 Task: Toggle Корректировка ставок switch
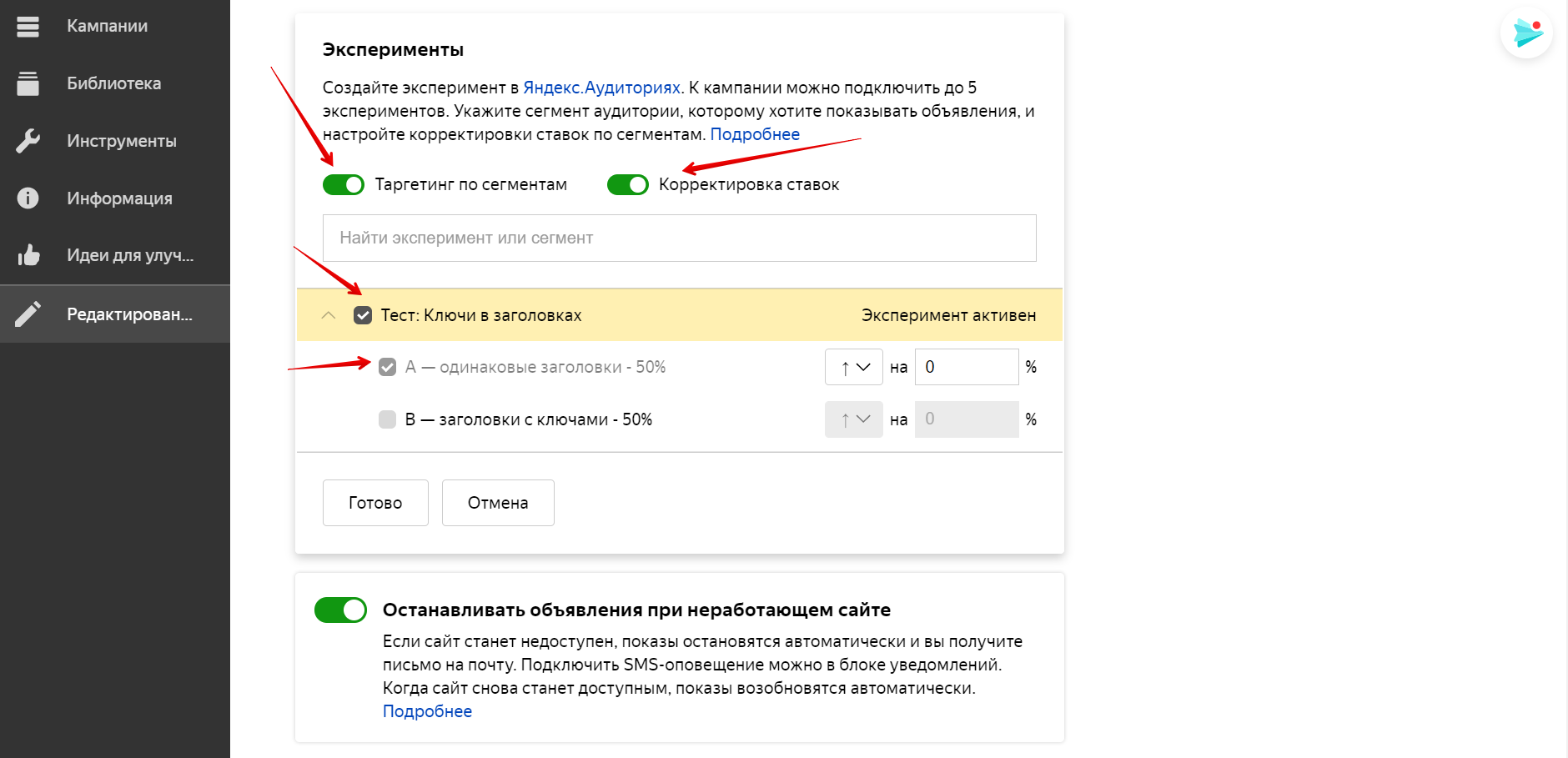click(x=628, y=184)
